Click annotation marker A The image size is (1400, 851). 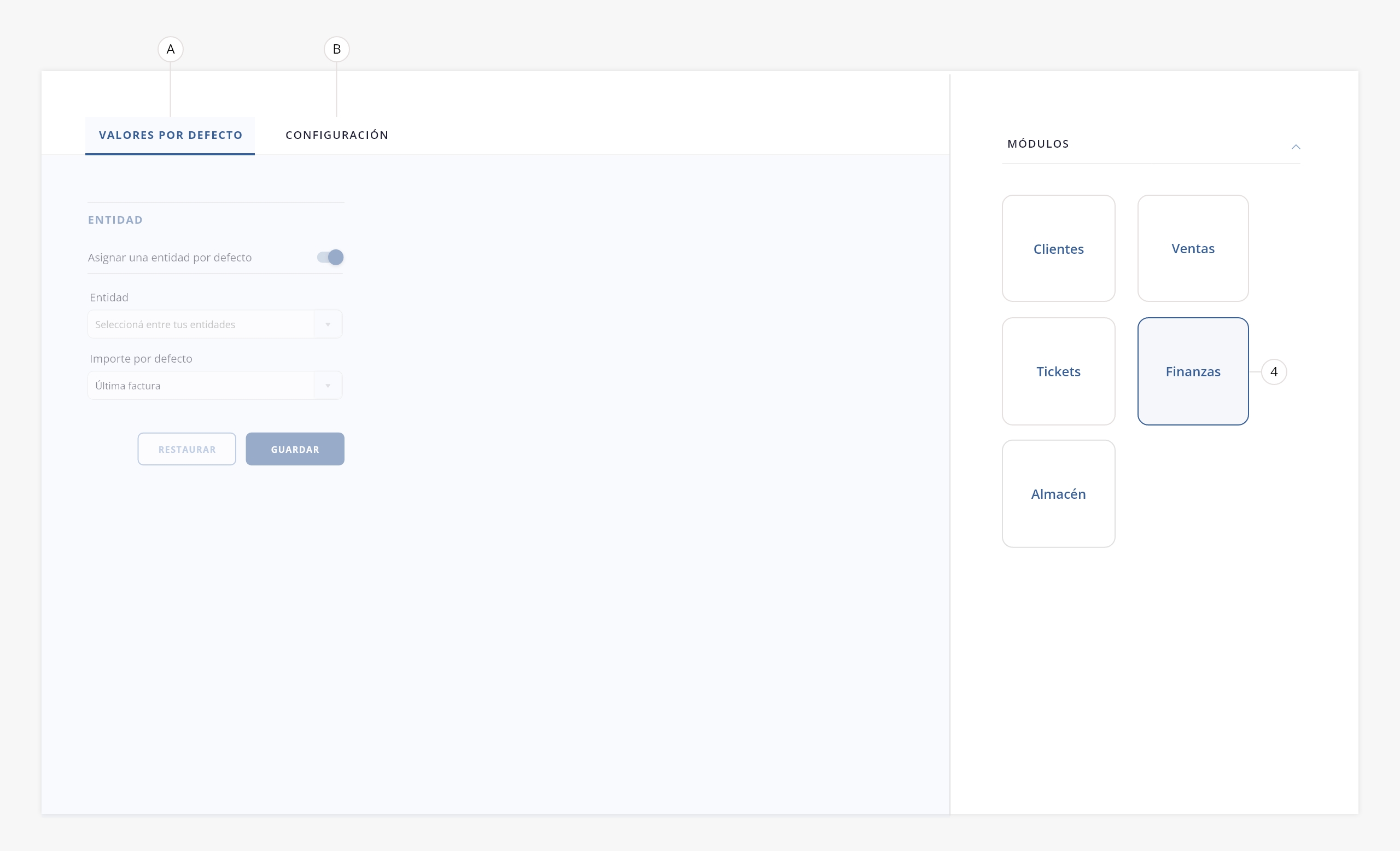click(171, 49)
